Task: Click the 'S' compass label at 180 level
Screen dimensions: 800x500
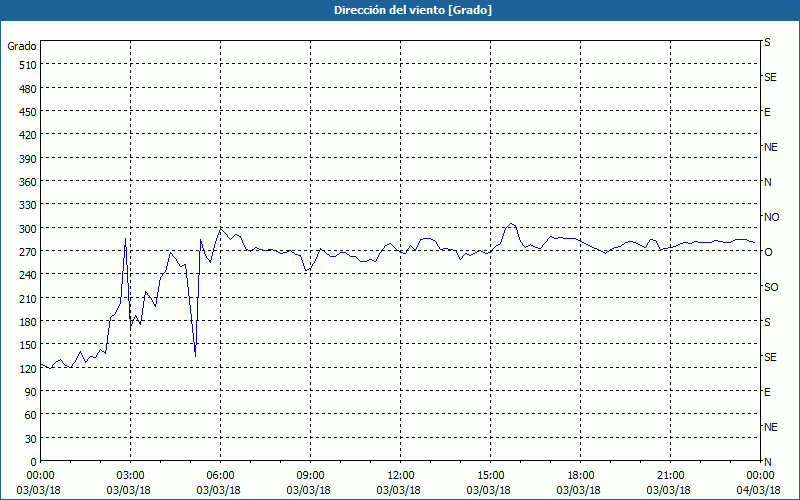Action: coord(767,322)
